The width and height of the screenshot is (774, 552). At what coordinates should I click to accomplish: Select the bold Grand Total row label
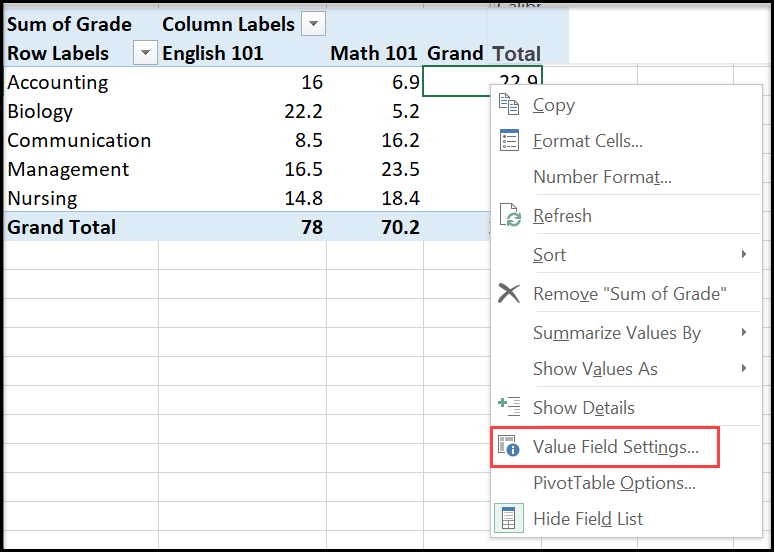61,227
